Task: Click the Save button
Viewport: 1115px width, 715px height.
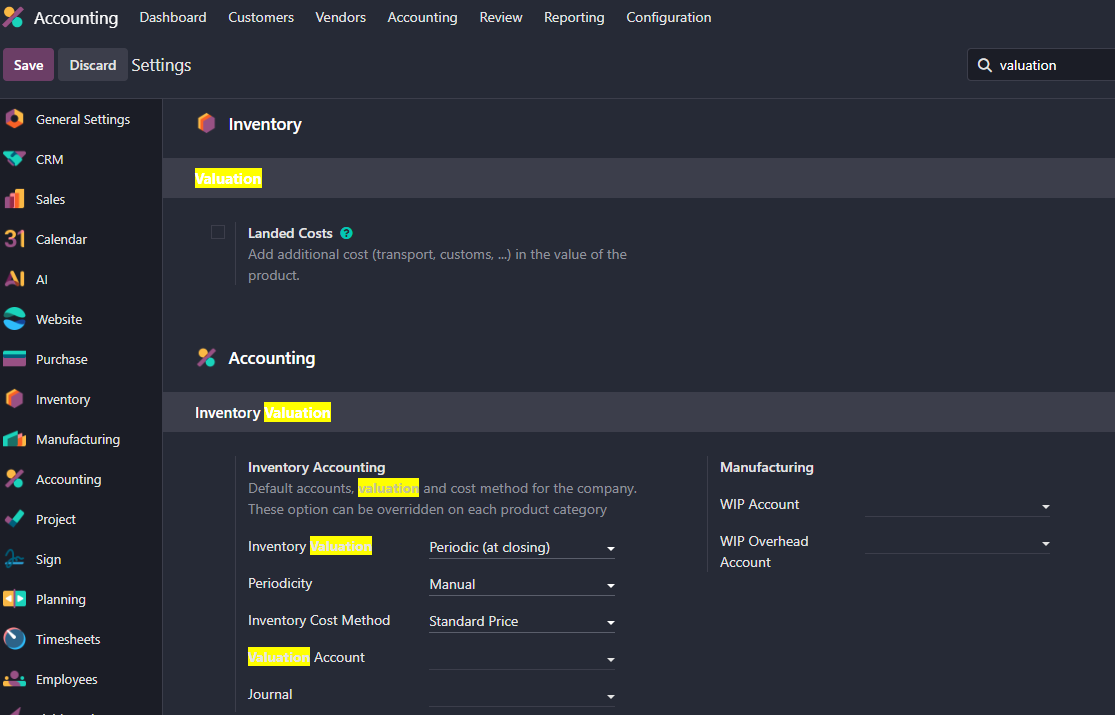Action: pyautogui.click(x=28, y=65)
